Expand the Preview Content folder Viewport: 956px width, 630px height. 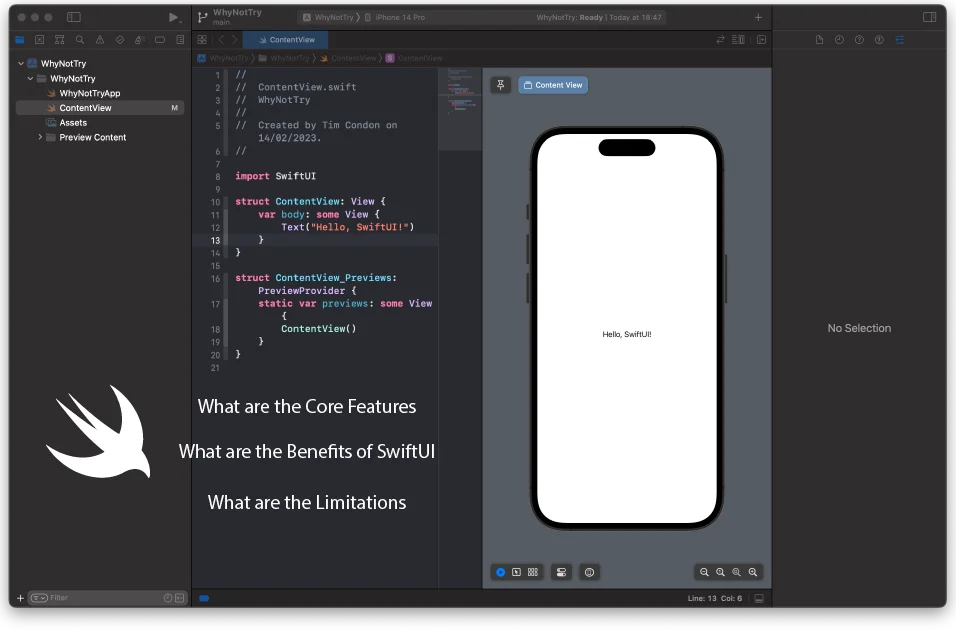40,136
